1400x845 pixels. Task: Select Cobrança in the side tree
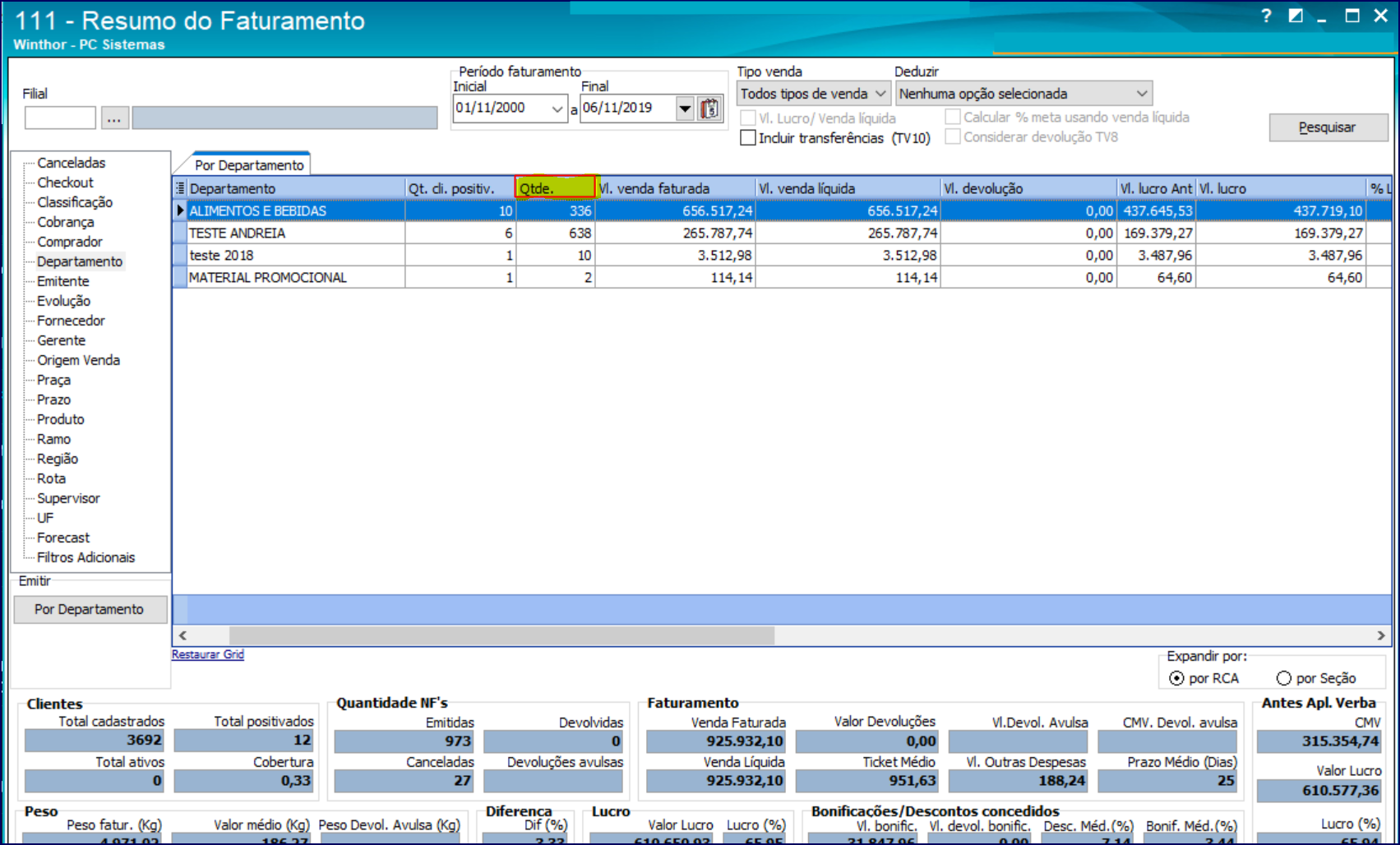pyautogui.click(x=66, y=222)
